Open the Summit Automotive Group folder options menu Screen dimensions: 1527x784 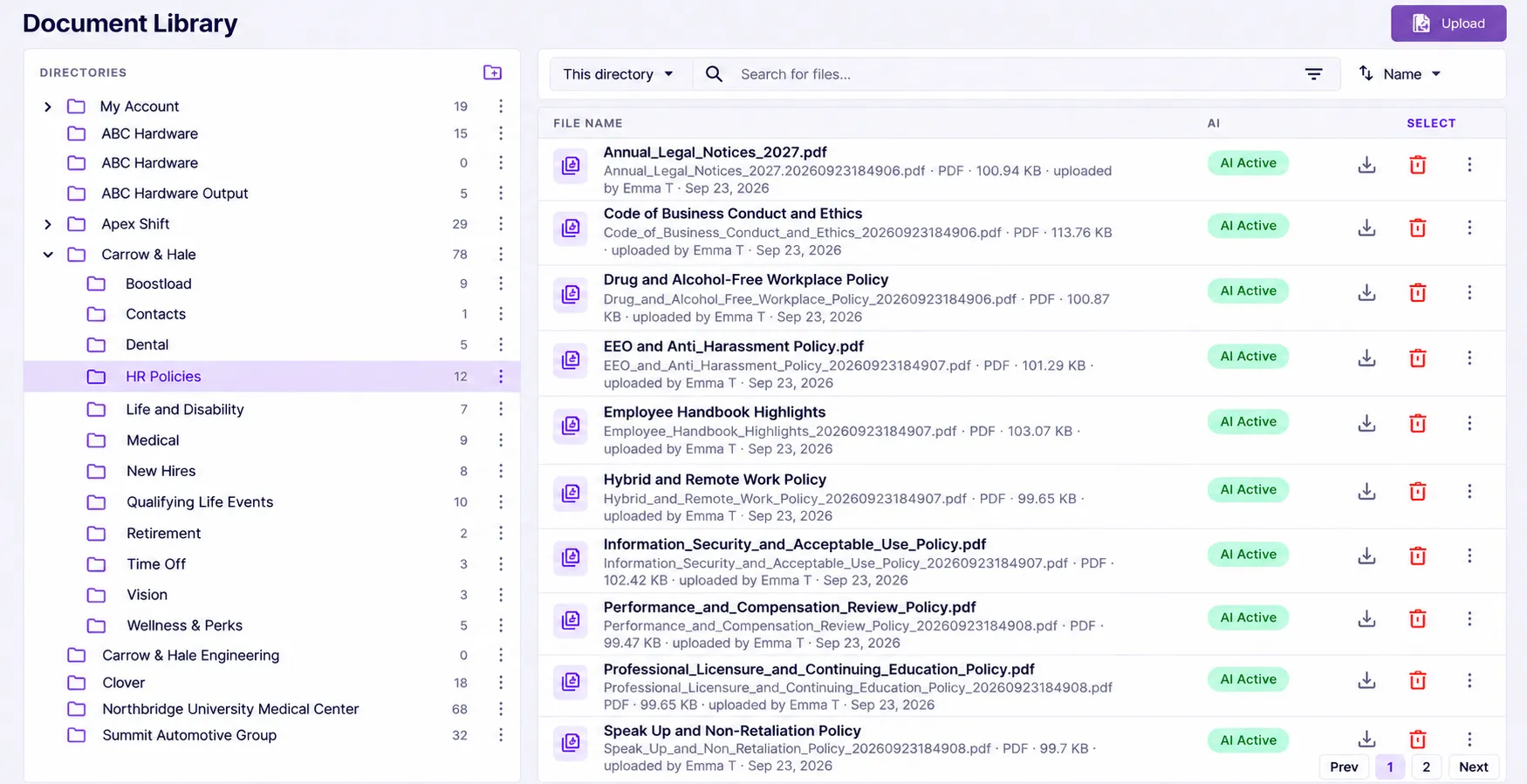(x=501, y=735)
